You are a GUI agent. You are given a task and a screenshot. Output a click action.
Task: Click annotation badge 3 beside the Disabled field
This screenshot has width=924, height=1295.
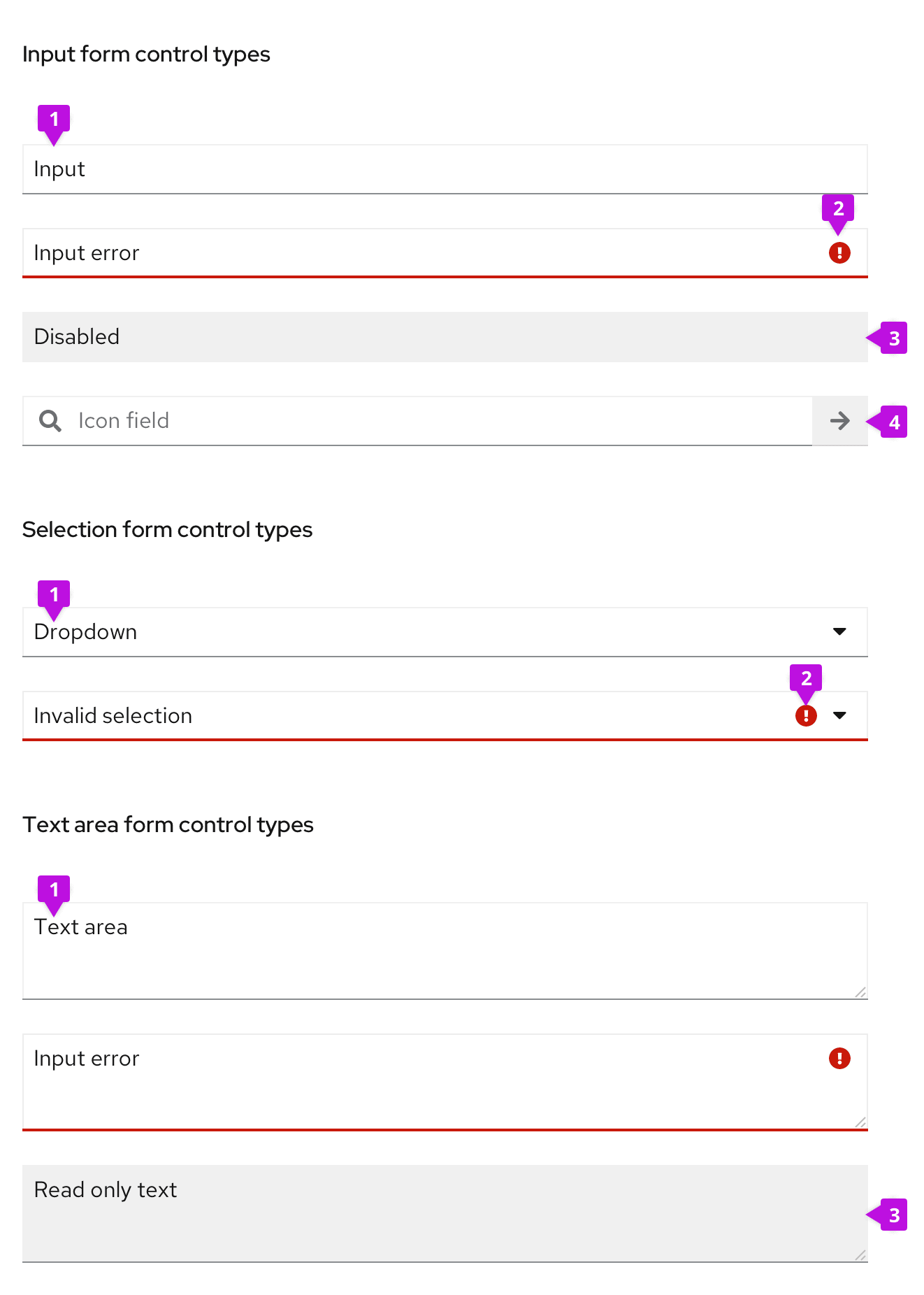point(893,338)
